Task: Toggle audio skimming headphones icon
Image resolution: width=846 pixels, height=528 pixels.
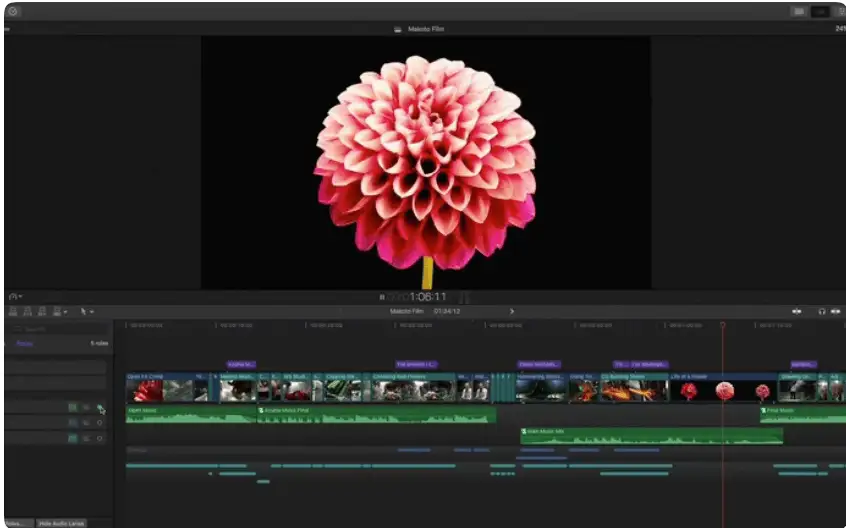Action: point(822,311)
